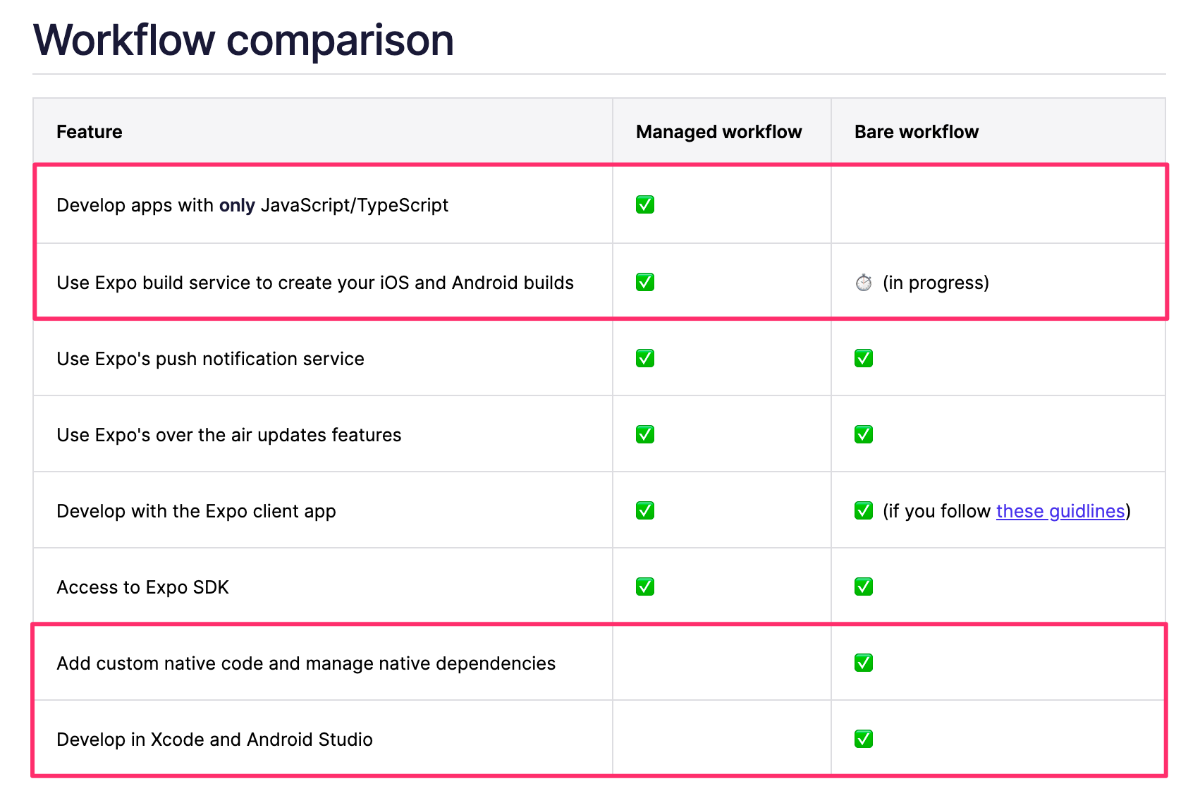1200x798 pixels.
Task: Click the stopwatch in-progress icon
Action: (x=864, y=283)
